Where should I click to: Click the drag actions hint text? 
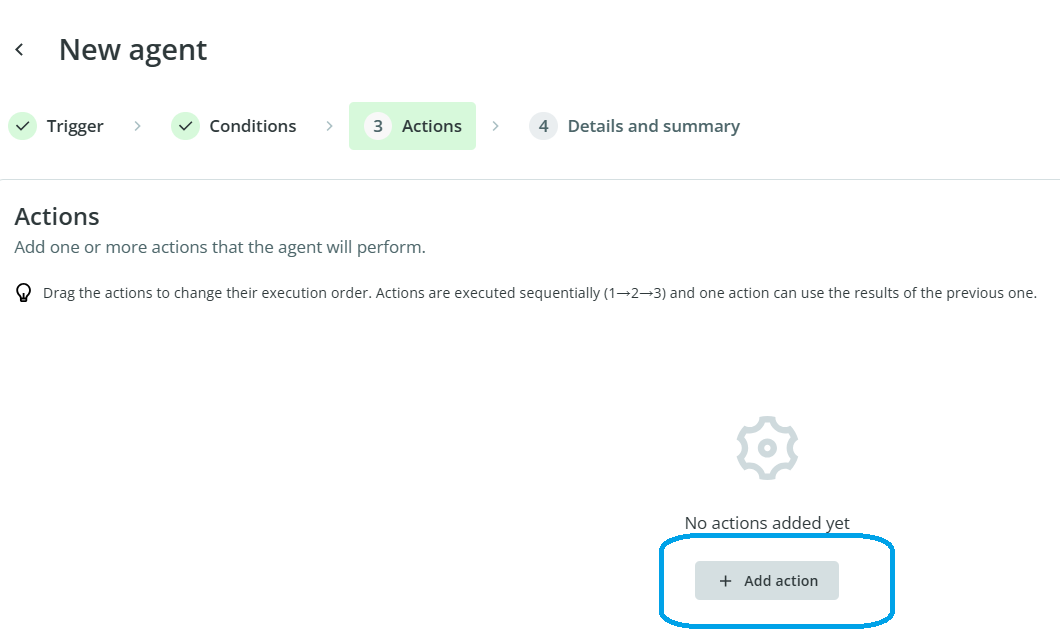540,294
